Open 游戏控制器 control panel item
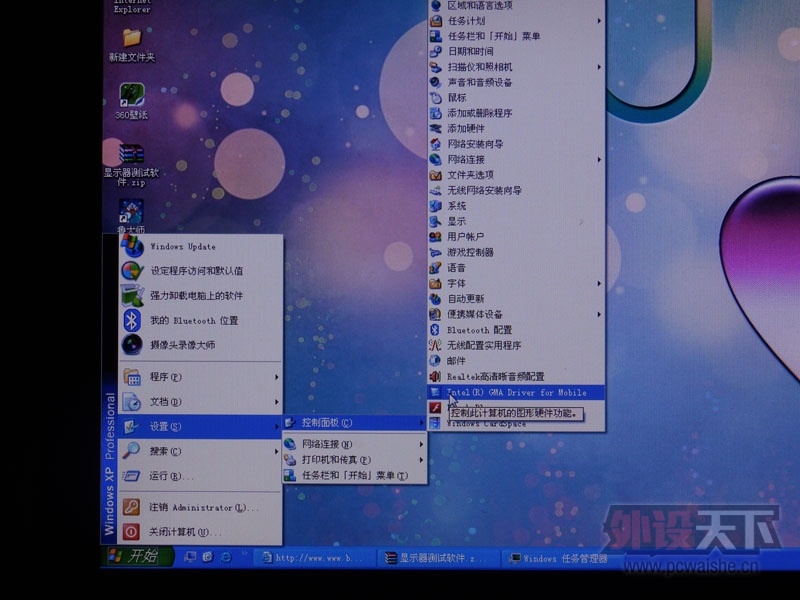 pos(516,252)
